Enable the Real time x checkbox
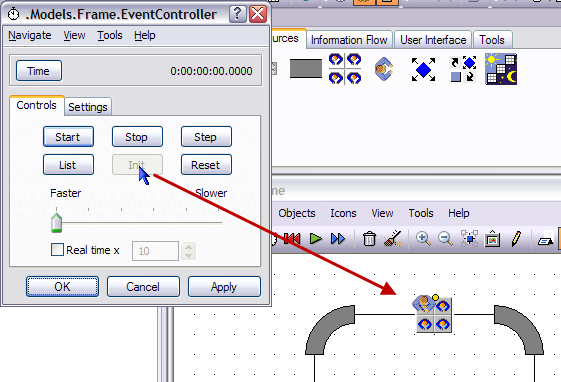561x382 pixels. click(x=57, y=250)
